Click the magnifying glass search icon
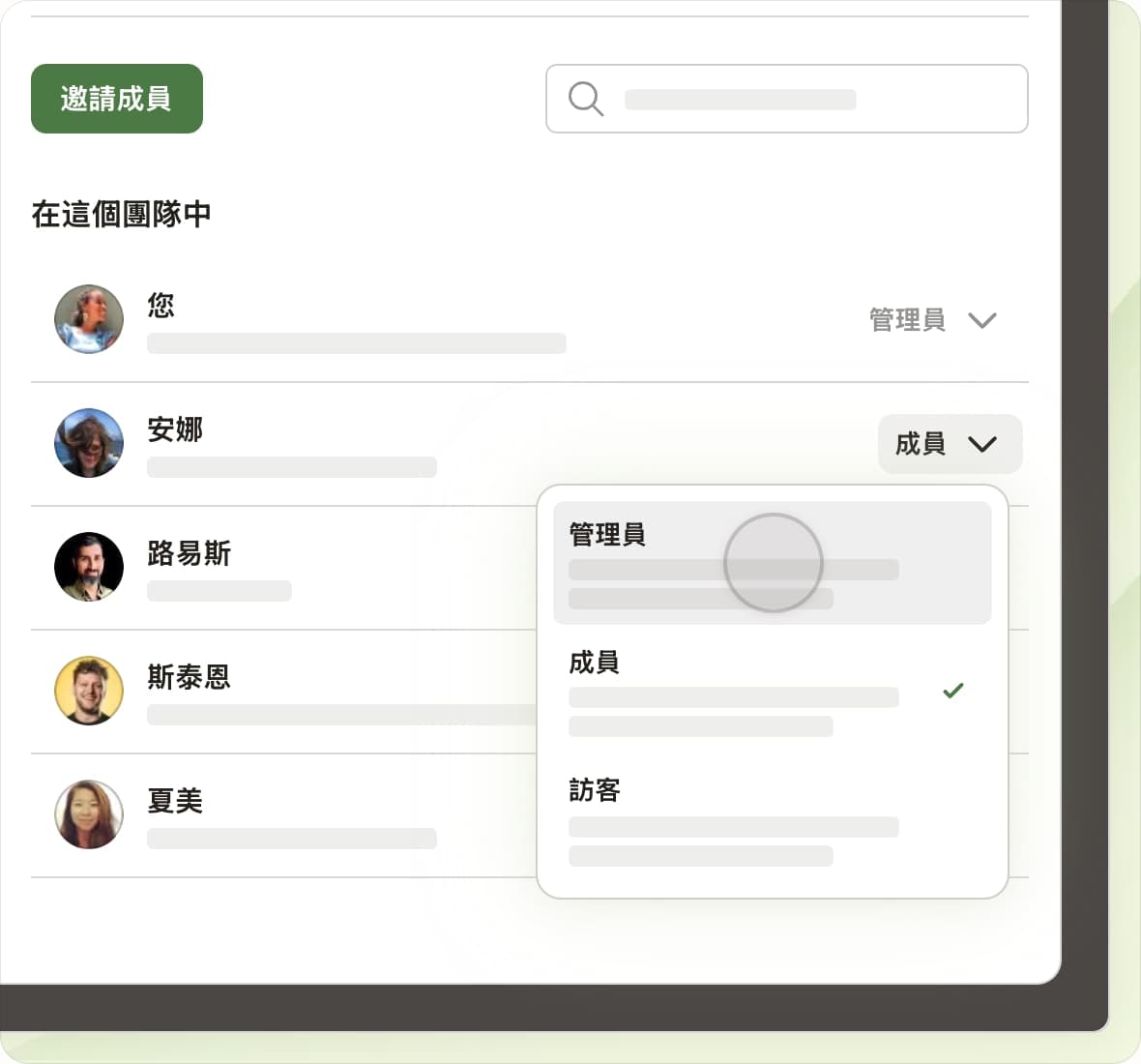The image size is (1141, 1064). pos(585,99)
